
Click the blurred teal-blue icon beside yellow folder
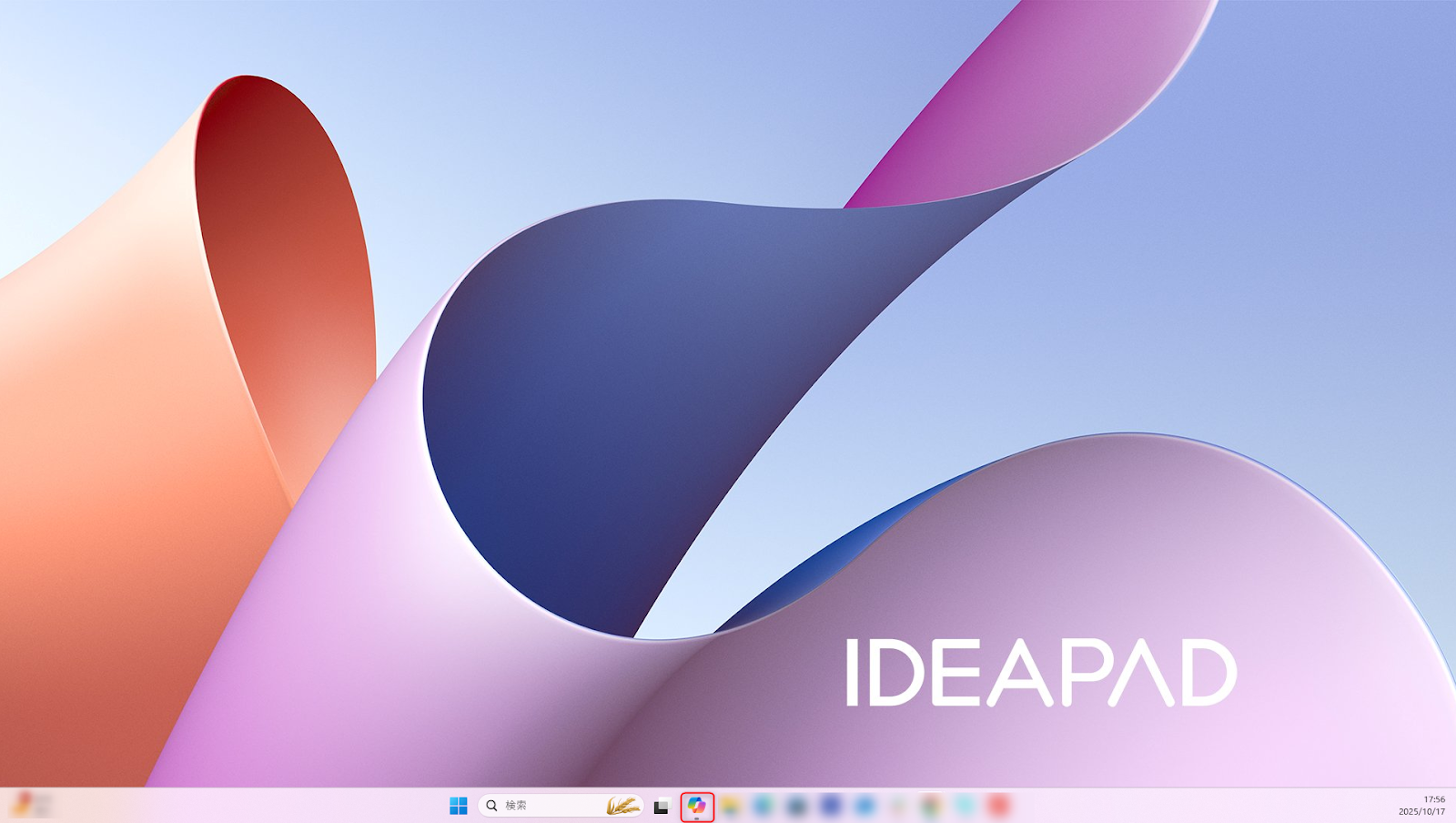[x=763, y=806]
